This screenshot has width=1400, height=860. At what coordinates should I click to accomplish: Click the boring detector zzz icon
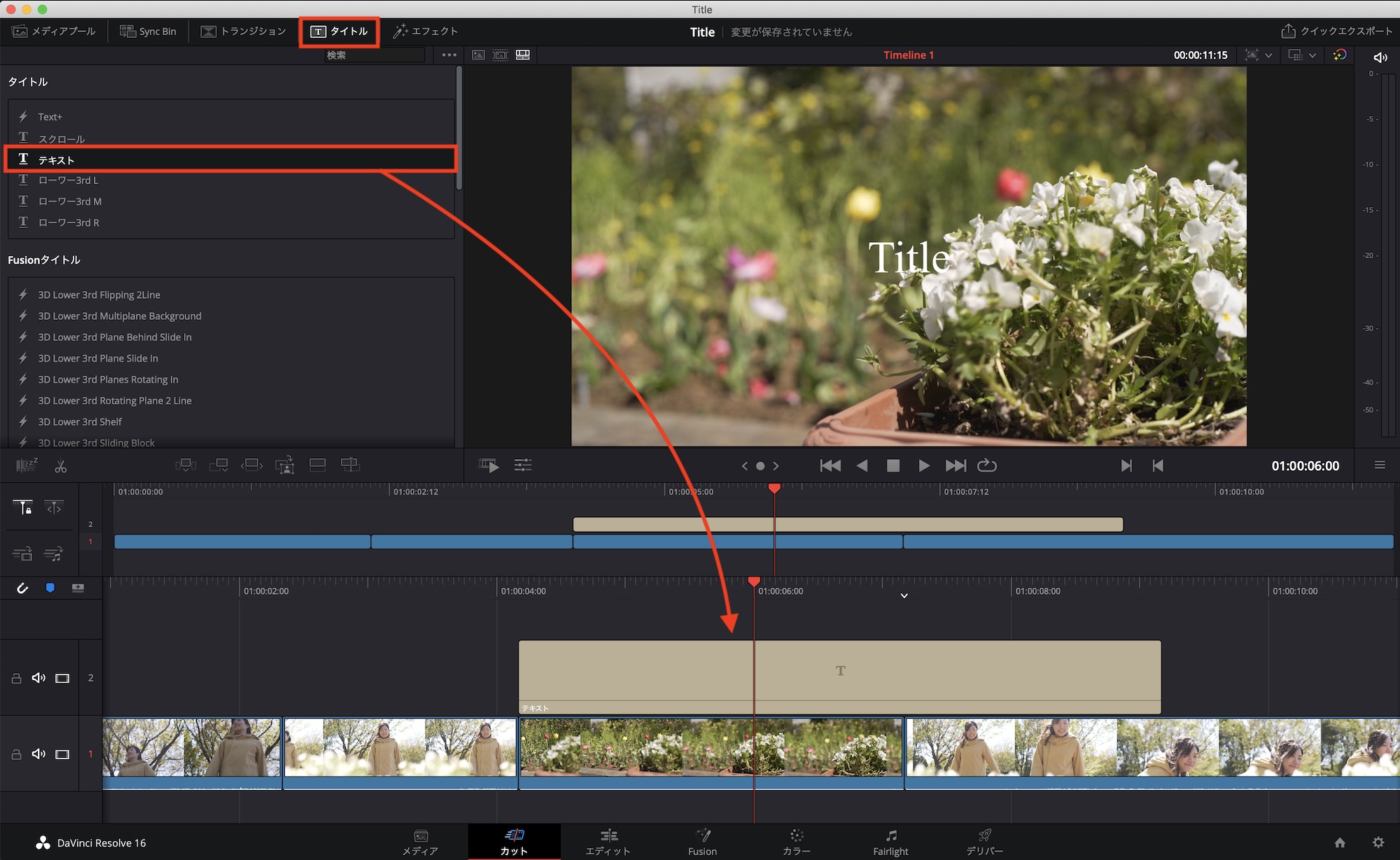[x=27, y=466]
